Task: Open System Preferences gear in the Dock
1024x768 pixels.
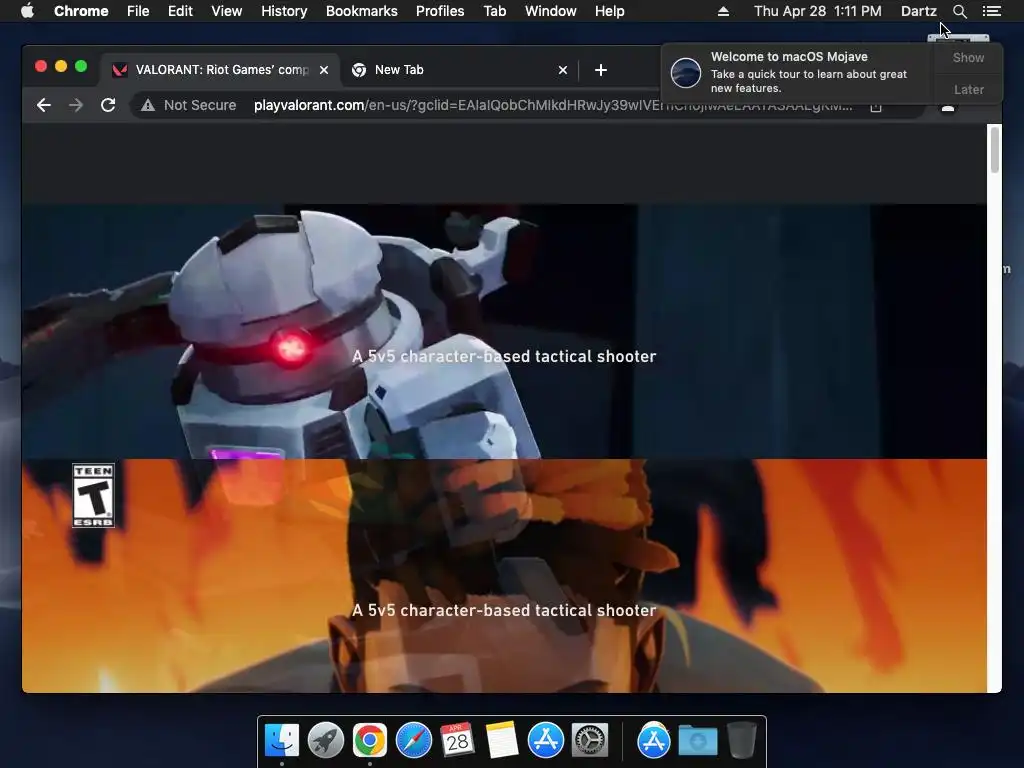Action: [x=590, y=740]
